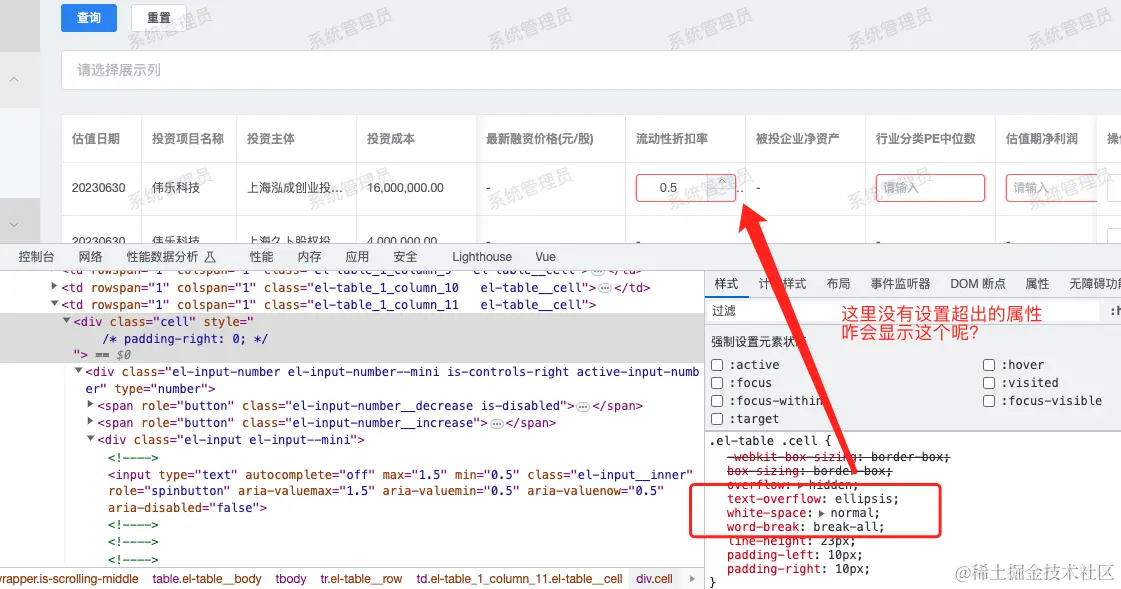The image size is (1121, 589).
Task: Check the :target state checkbox
Action: tap(717, 419)
